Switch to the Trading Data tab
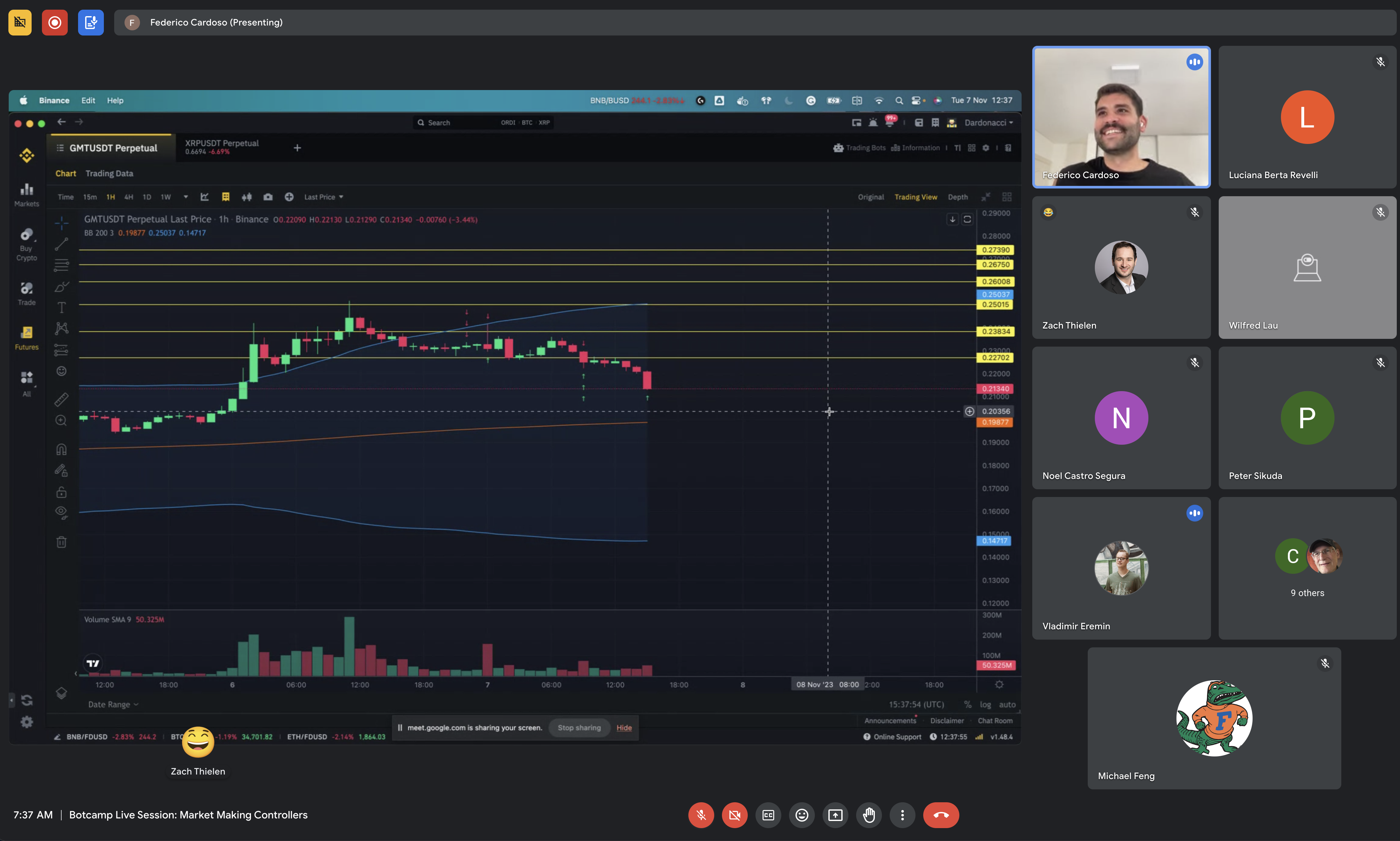 [x=109, y=173]
